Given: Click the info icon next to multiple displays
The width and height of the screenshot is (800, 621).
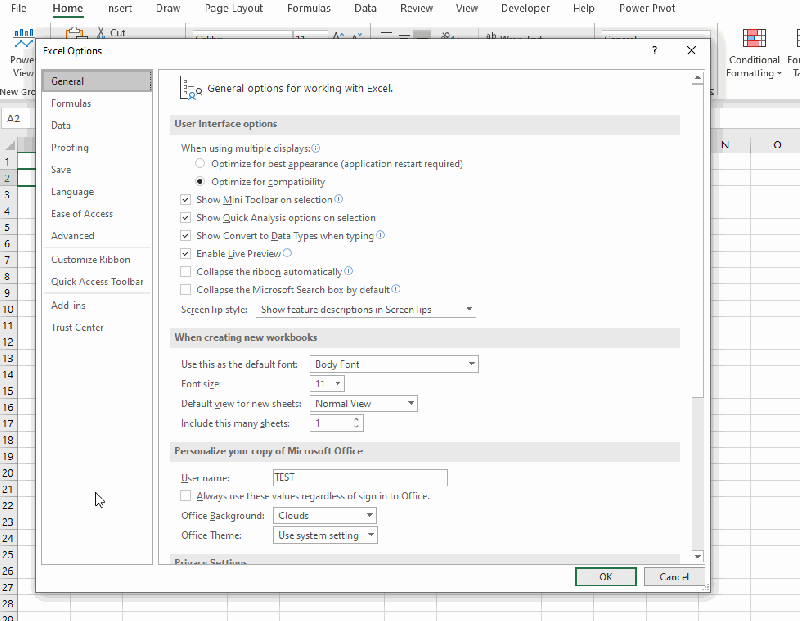Looking at the screenshot, I should coord(317,148).
